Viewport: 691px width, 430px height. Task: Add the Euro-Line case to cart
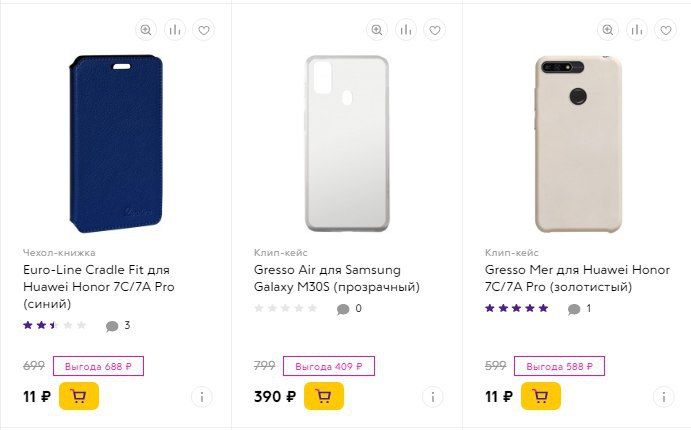pos(79,396)
